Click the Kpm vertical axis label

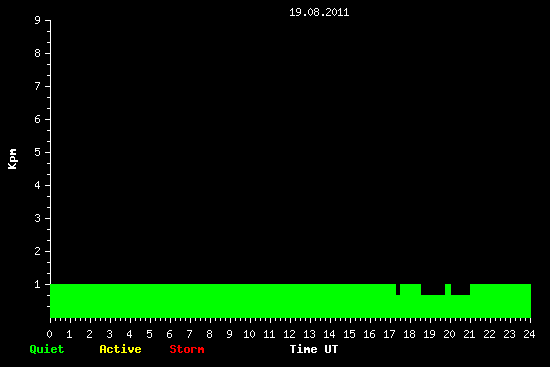click(x=12, y=159)
